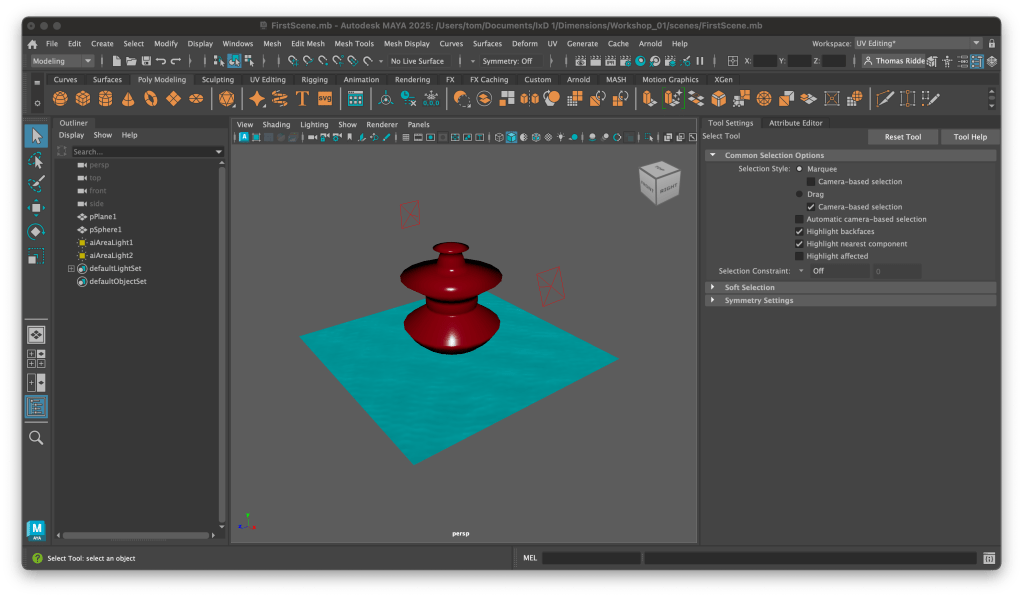Click the polygon Type text tool icon
This screenshot has width=1023, height=597.
click(x=302, y=99)
